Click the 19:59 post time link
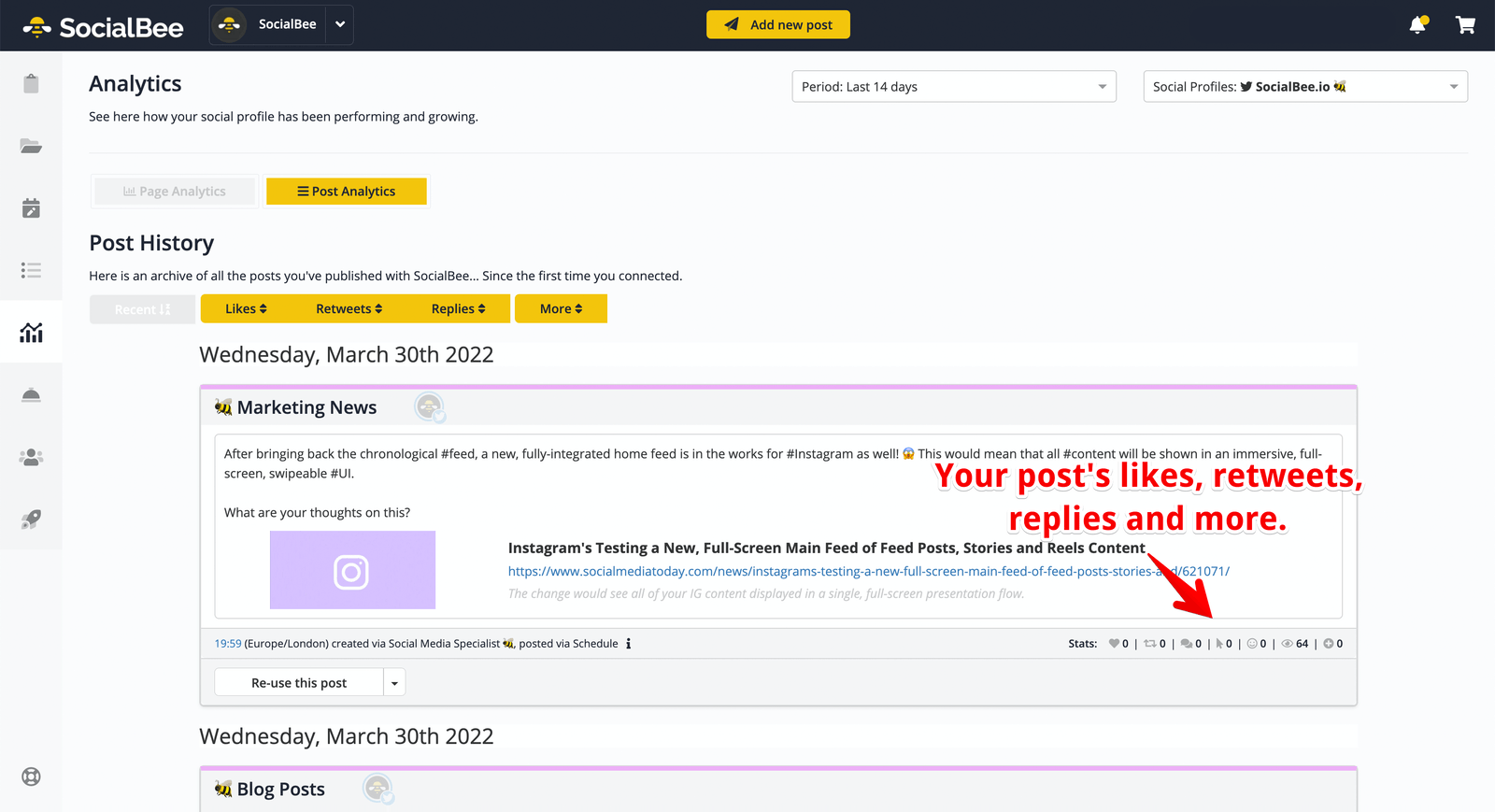The image size is (1495, 812). click(x=228, y=643)
